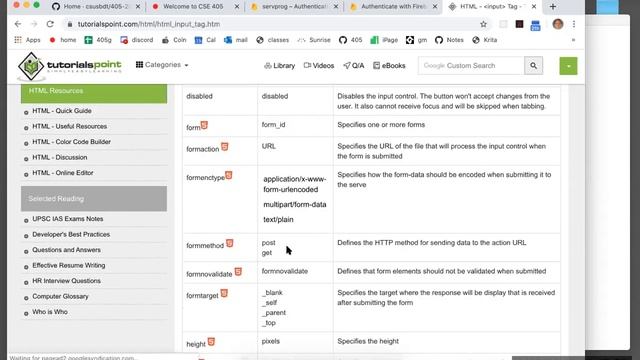Screen dimensions: 640x360
Task: Open Questions and Answers link
Action: tap(67, 250)
